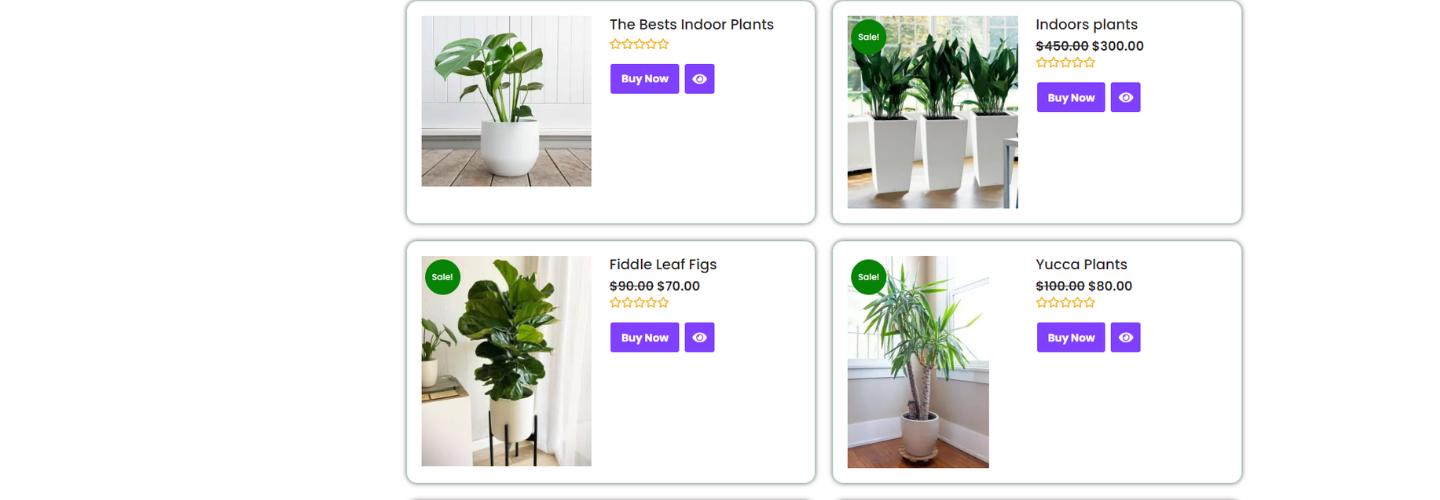Click quick view eye icon for Bests Indoor Plants
This screenshot has height=500, width=1440.
click(699, 79)
